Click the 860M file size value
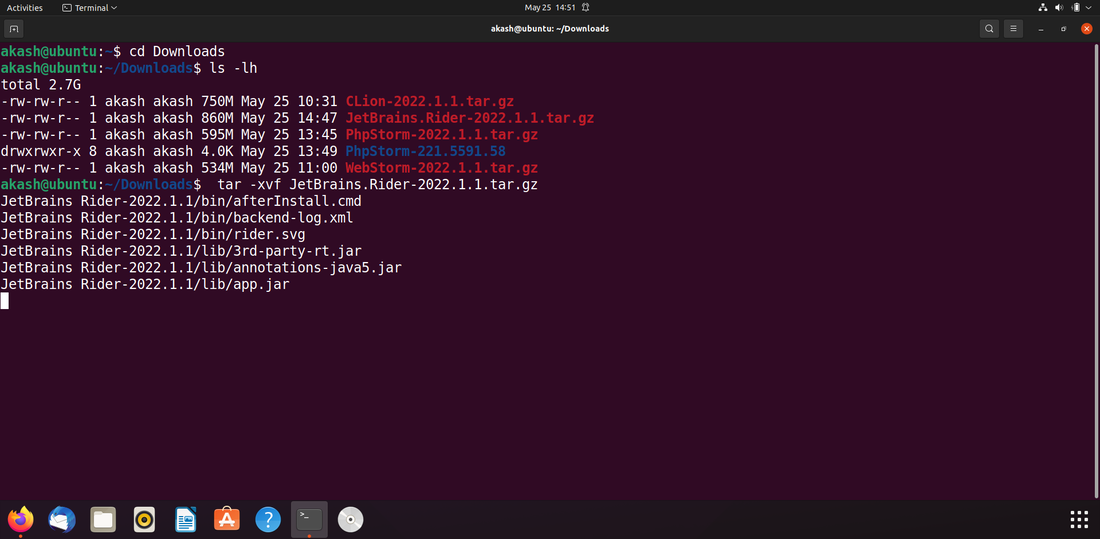Screen dimensions: 1100x539 coord(217,118)
